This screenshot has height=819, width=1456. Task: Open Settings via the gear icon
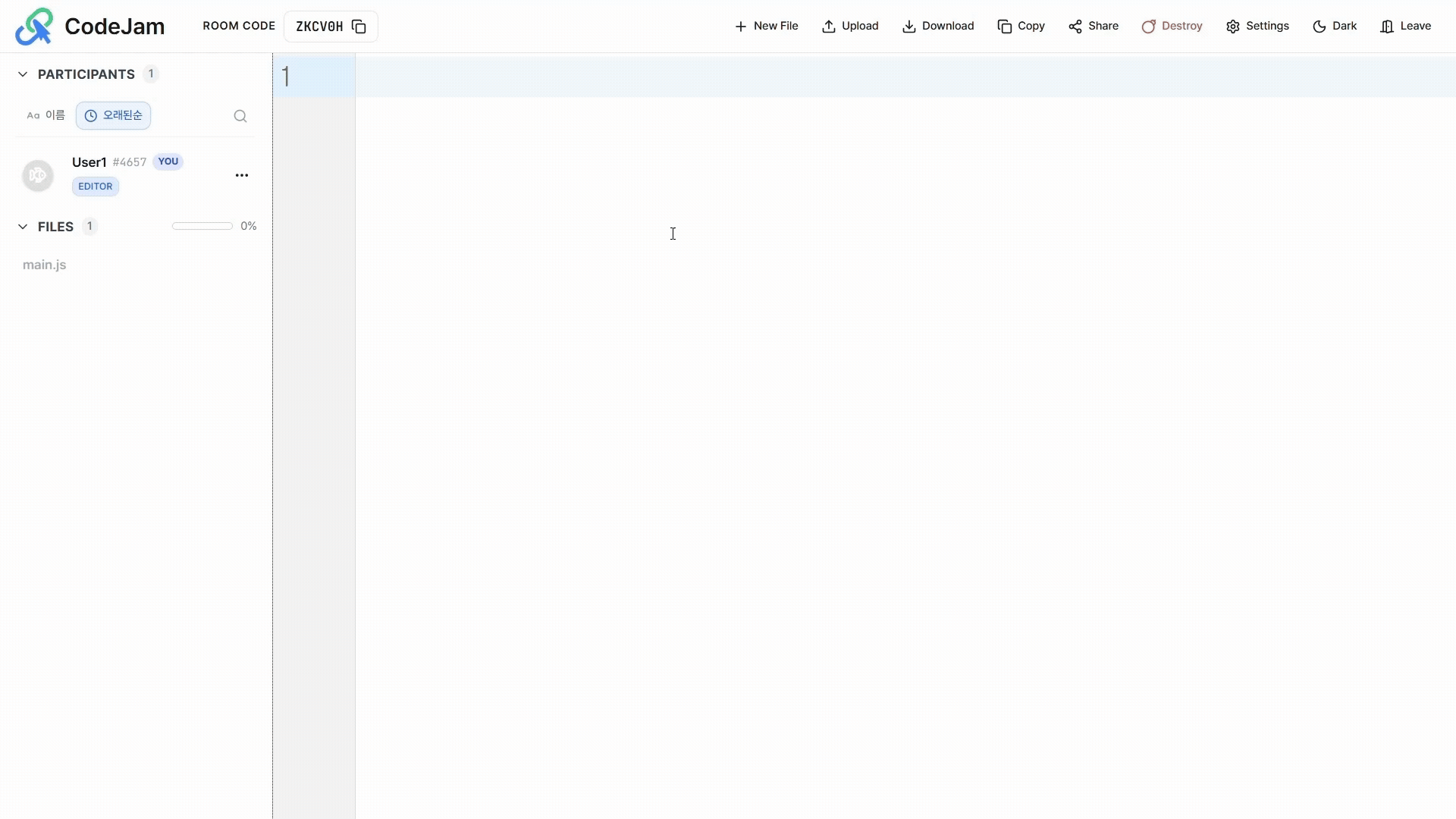tap(1233, 27)
